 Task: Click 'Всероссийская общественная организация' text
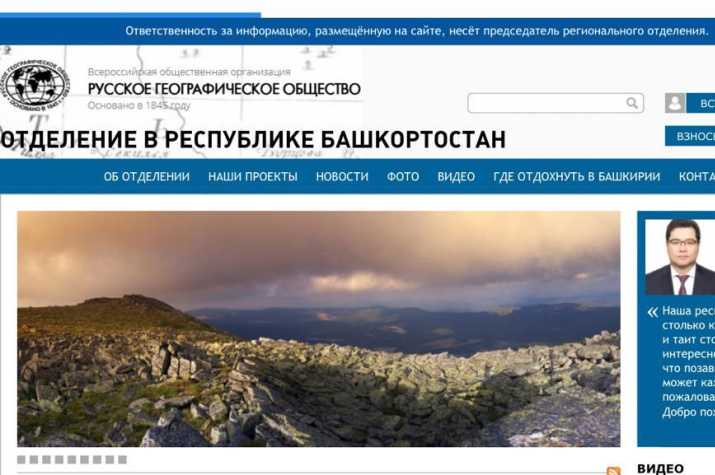click(189, 72)
